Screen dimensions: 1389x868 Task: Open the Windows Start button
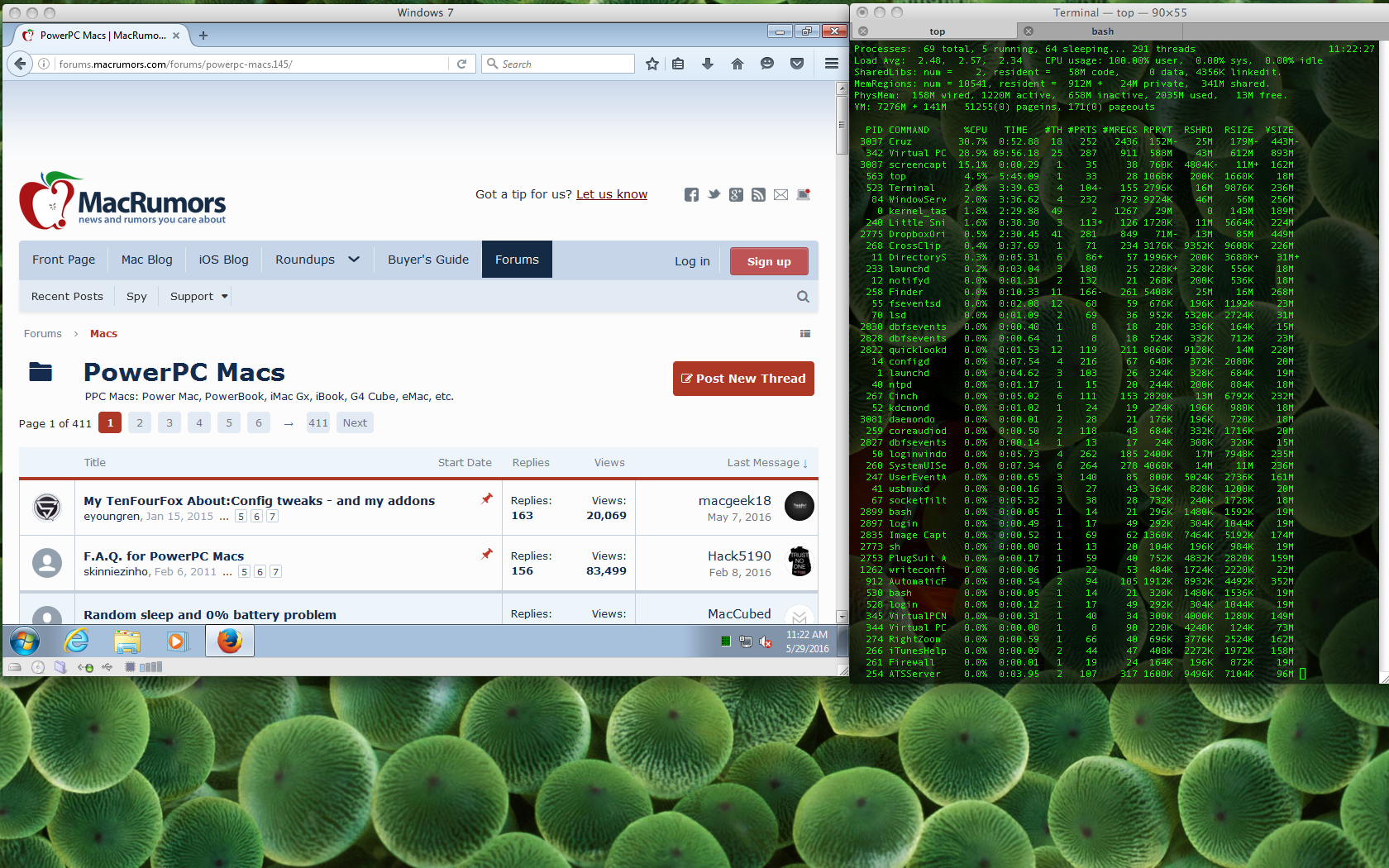pyautogui.click(x=25, y=641)
